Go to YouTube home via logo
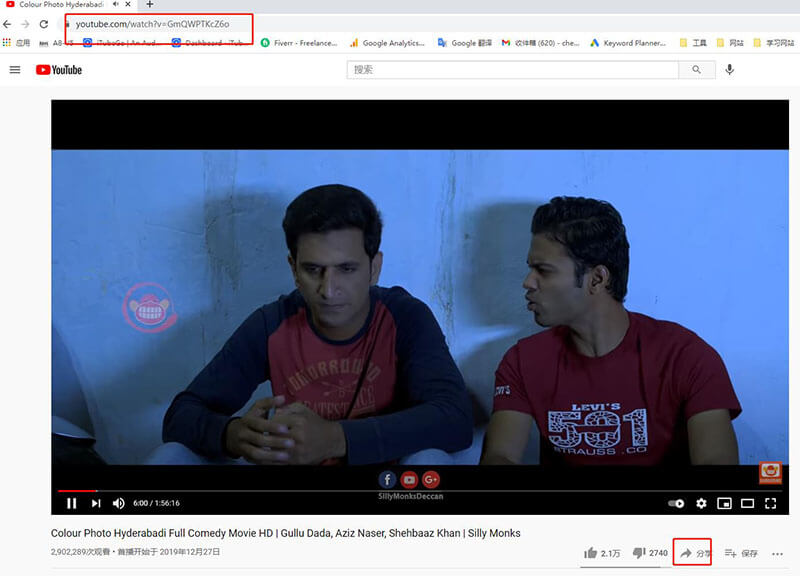800x576 pixels. 59,70
